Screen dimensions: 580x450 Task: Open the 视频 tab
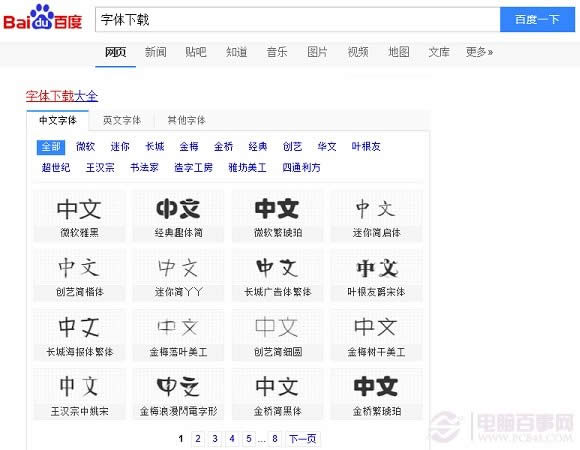click(358, 52)
